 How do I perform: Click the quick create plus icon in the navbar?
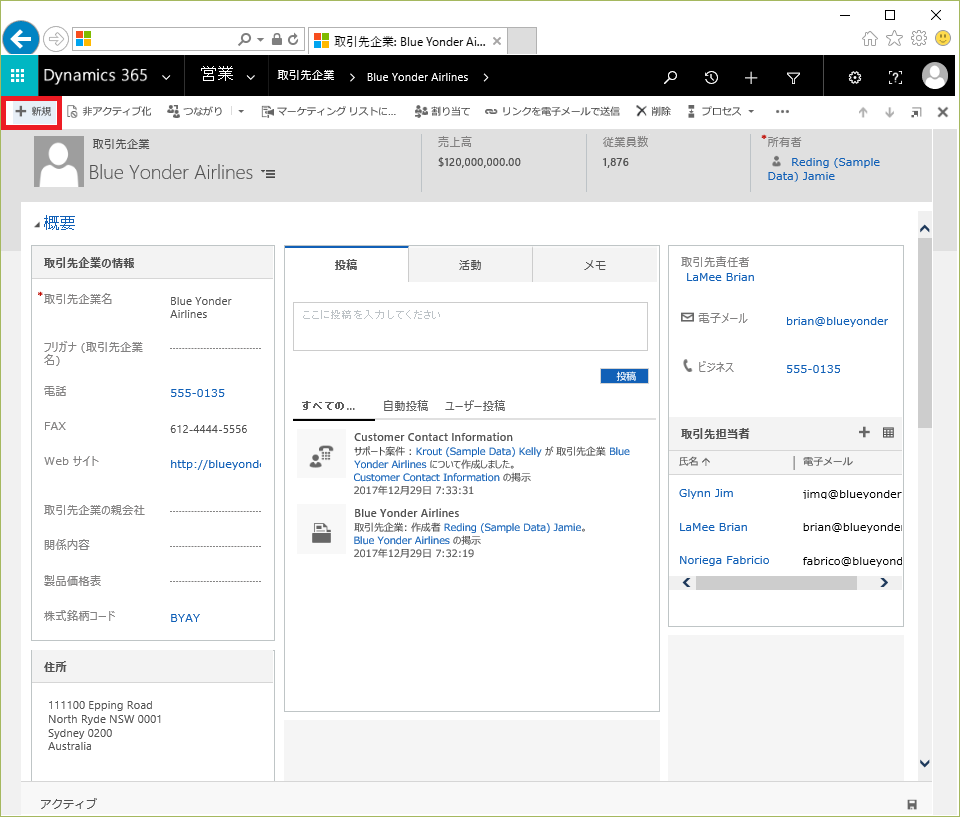751,77
